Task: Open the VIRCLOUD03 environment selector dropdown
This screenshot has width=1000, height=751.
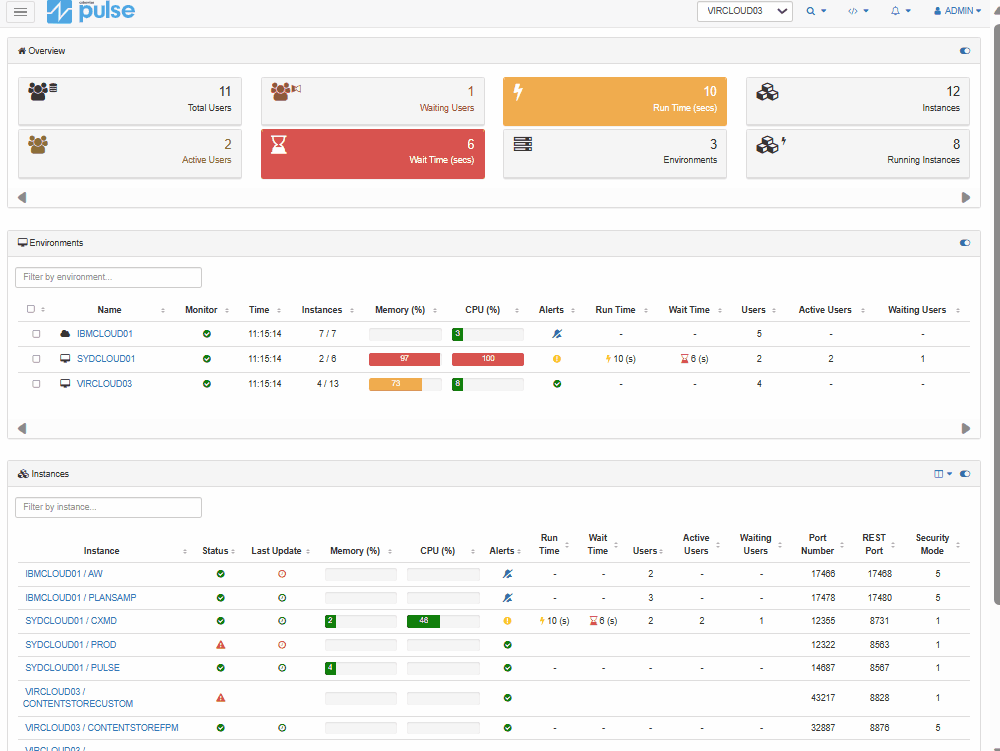Action: (744, 11)
